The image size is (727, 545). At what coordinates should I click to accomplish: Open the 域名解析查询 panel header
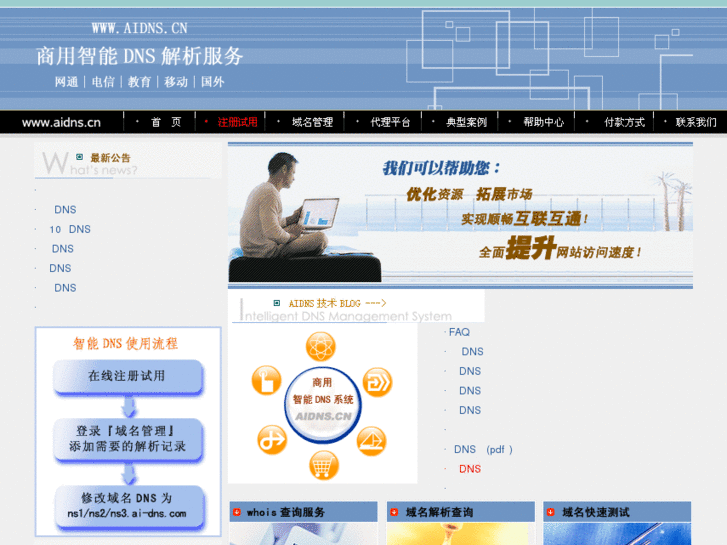(460, 512)
